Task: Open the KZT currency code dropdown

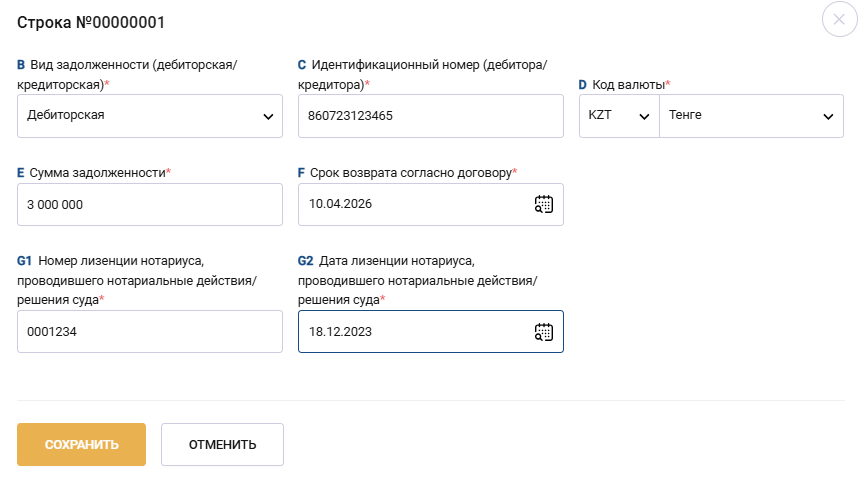Action: pyautogui.click(x=619, y=116)
